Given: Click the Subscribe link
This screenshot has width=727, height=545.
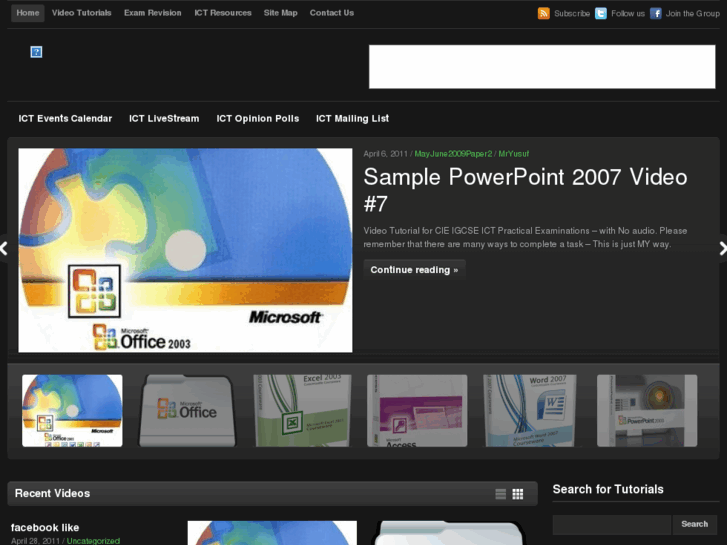Looking at the screenshot, I should [572, 13].
